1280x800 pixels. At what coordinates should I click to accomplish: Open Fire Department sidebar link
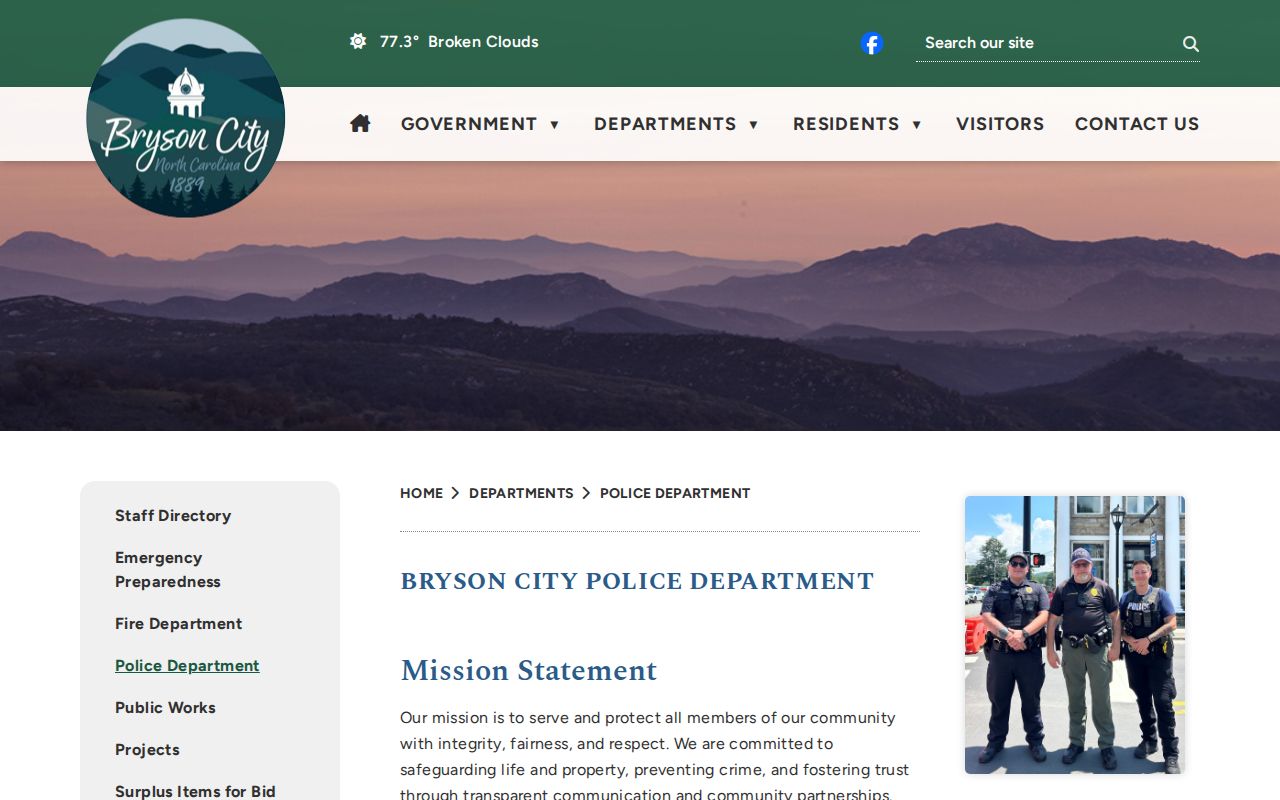pyautogui.click(x=178, y=623)
